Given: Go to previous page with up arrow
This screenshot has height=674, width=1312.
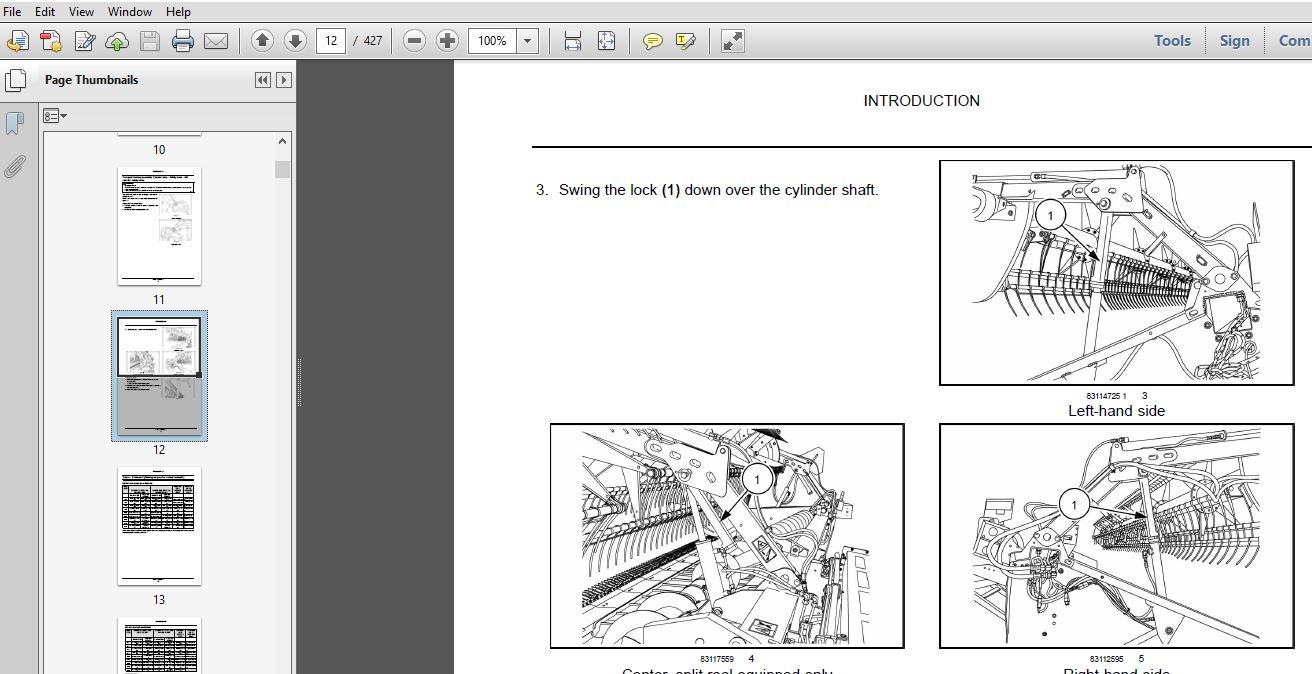Looking at the screenshot, I should coord(262,41).
